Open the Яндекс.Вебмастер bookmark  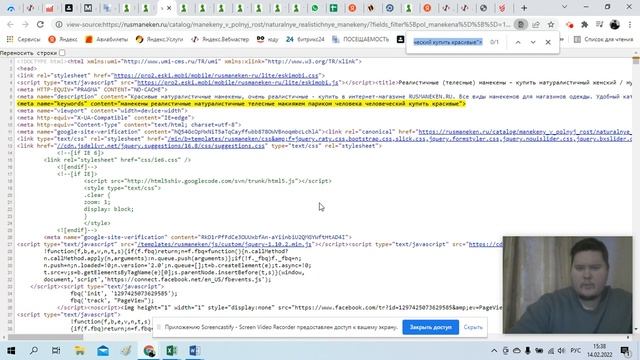(x=220, y=39)
